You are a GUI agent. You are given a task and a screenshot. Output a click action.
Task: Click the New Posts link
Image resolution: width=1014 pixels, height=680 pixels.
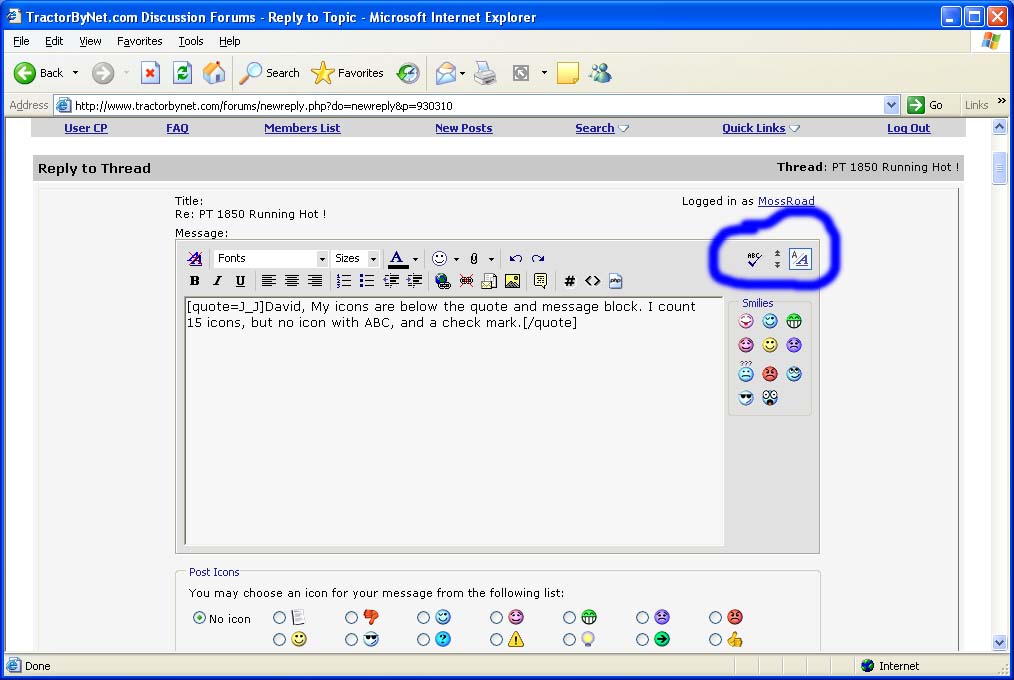tap(463, 128)
